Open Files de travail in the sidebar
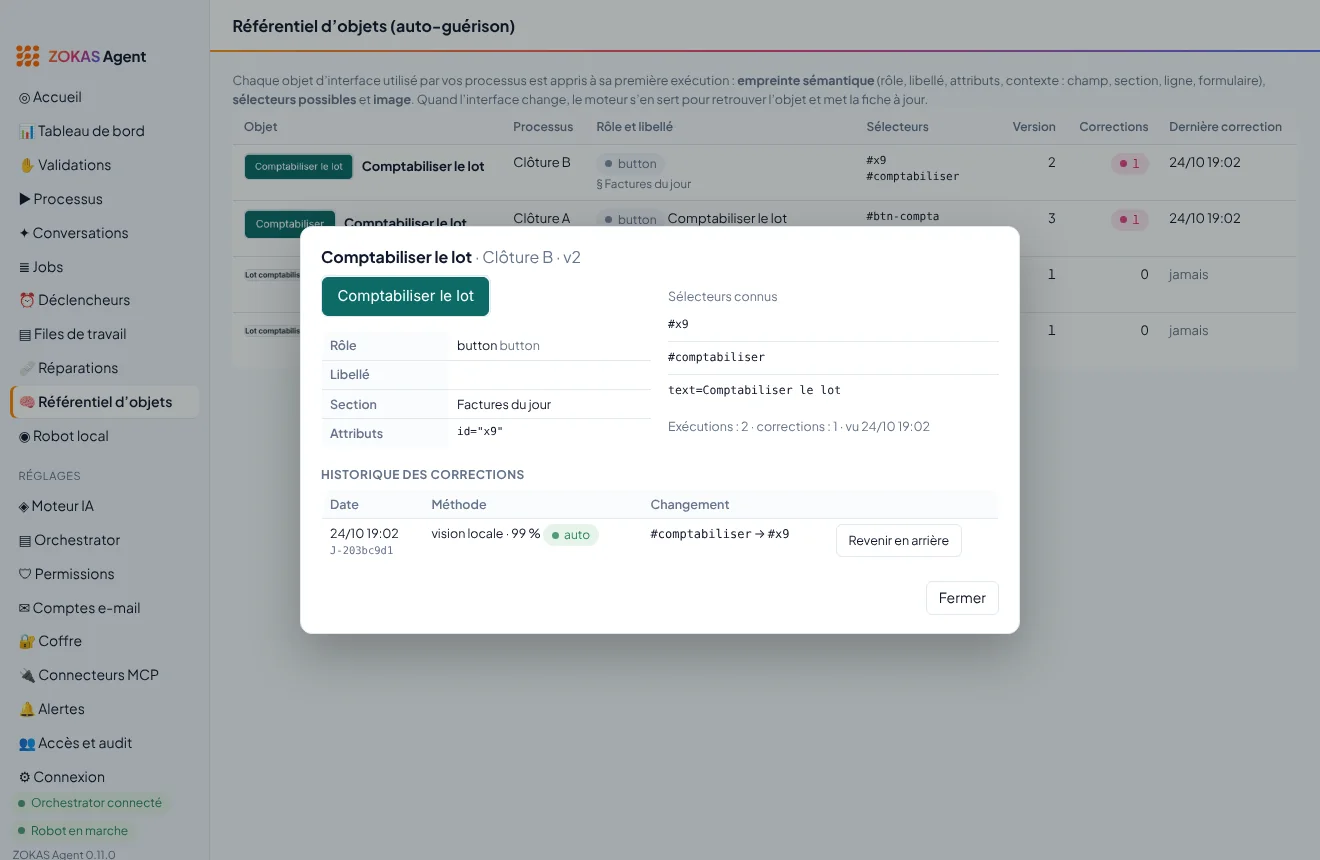The image size is (1320, 860). 105,334
